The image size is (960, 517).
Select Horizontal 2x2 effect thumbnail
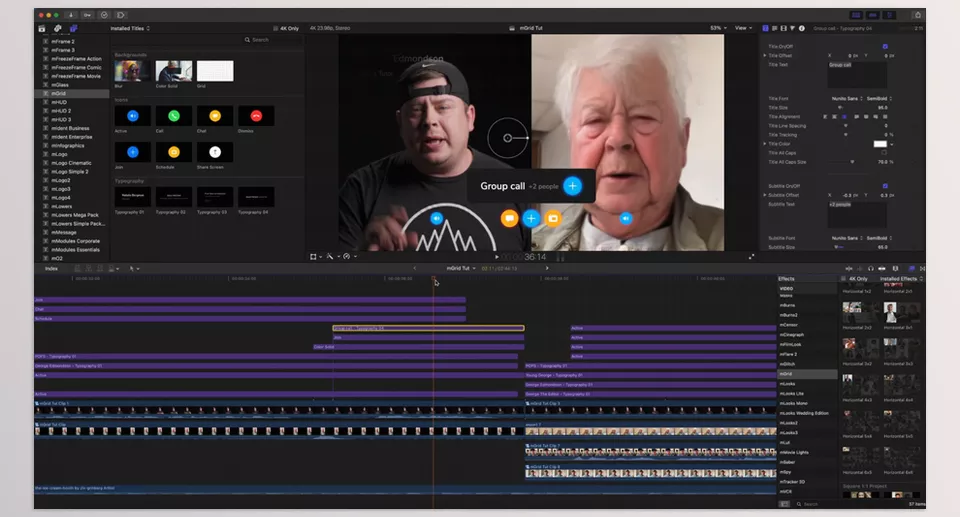860,312
